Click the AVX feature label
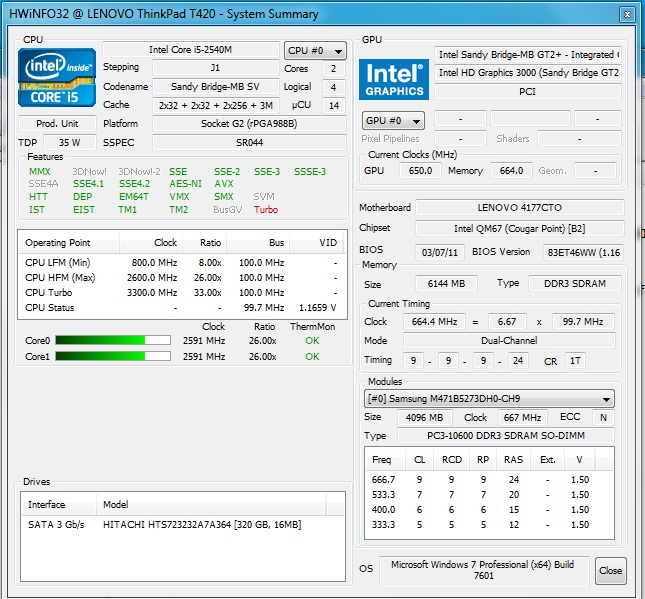 [224, 183]
